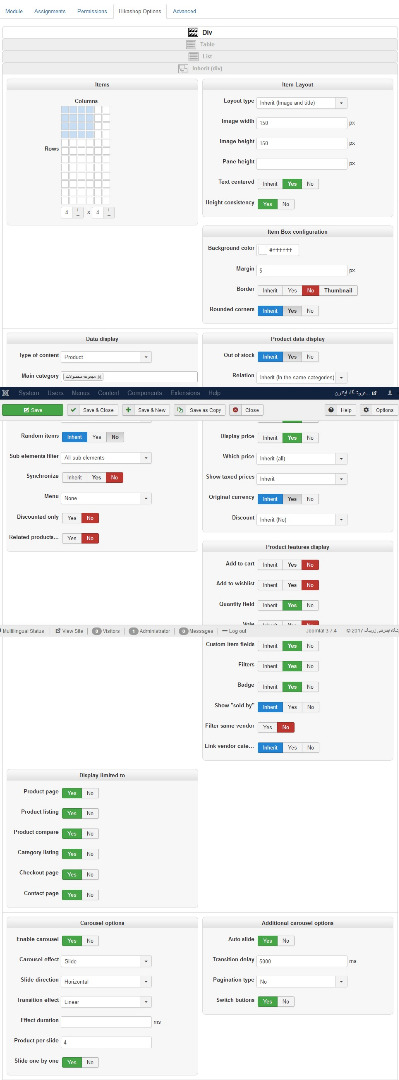The height and width of the screenshot is (1080, 399).
Task: Open the Menu dropdown
Action: pos(107,498)
